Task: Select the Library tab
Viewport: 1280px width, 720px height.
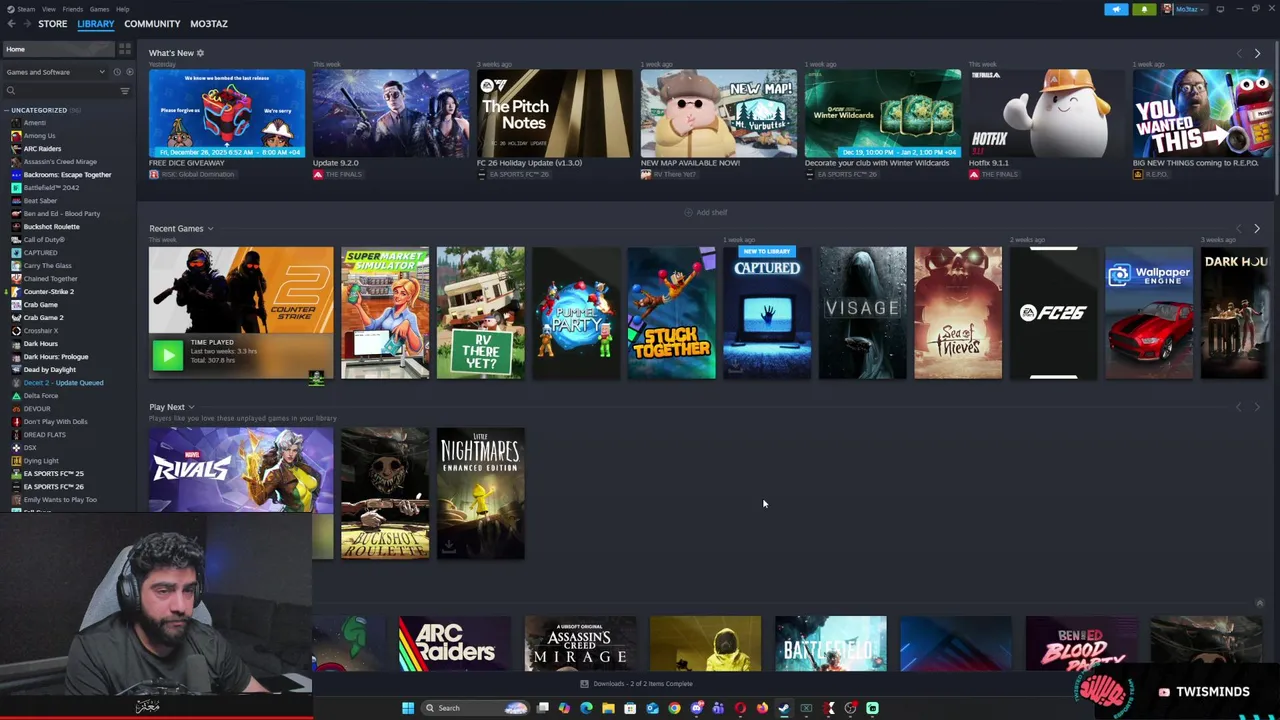Action: [96, 24]
